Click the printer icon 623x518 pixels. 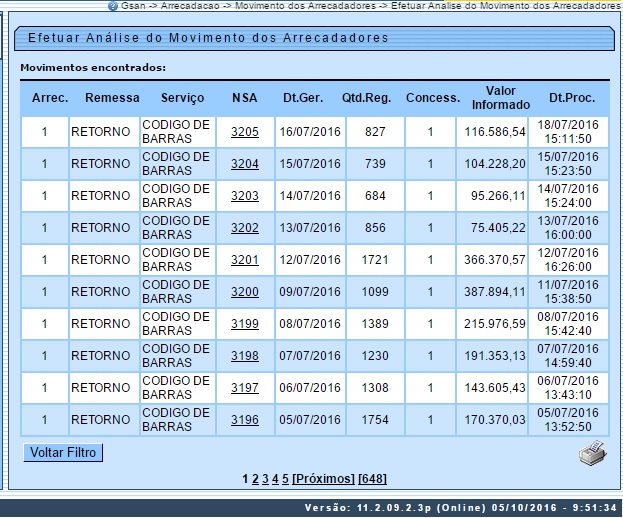[593, 452]
